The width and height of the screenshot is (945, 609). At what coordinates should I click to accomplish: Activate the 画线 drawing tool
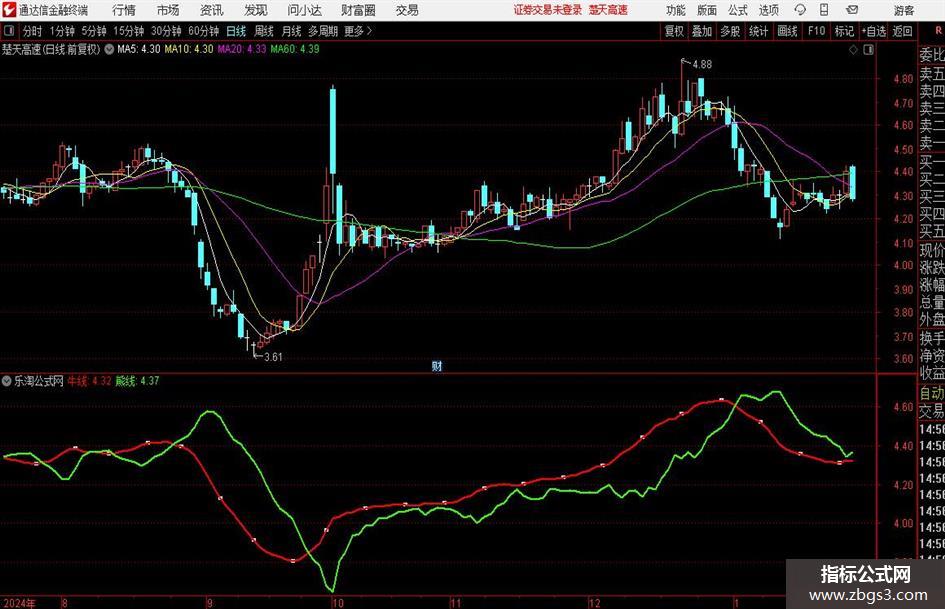click(x=787, y=31)
